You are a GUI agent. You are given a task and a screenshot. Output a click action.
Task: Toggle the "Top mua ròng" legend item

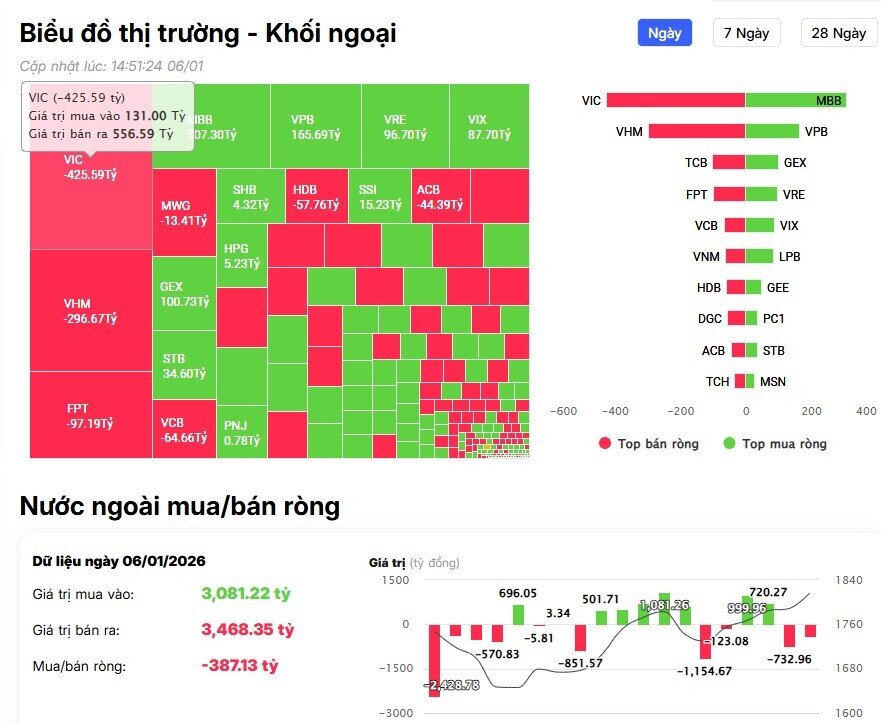click(784, 443)
